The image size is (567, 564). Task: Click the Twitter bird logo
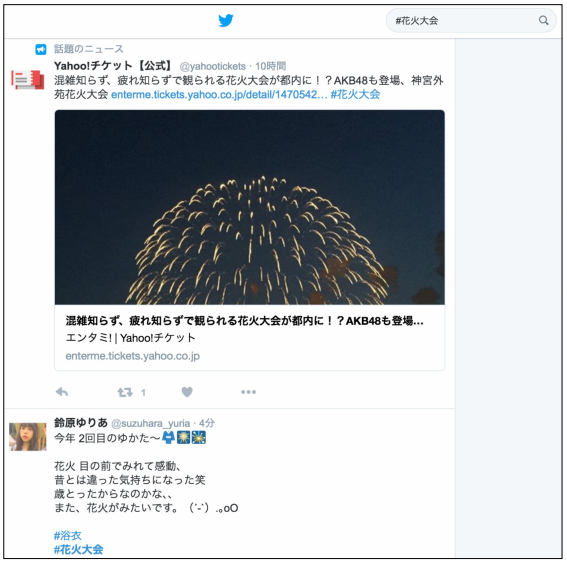pos(226,20)
